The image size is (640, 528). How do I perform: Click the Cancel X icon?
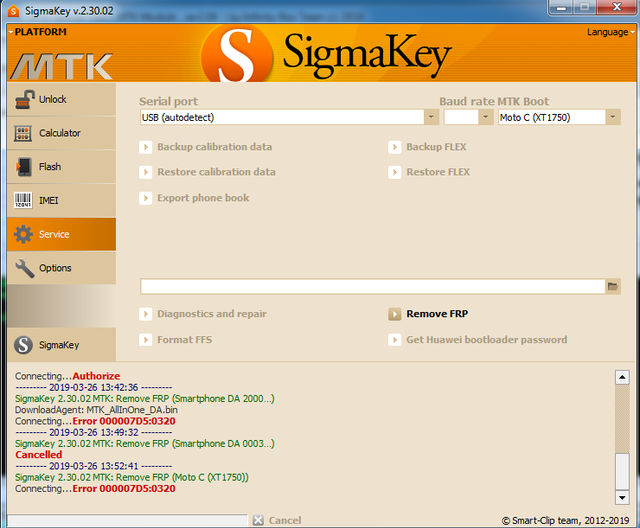(x=258, y=520)
